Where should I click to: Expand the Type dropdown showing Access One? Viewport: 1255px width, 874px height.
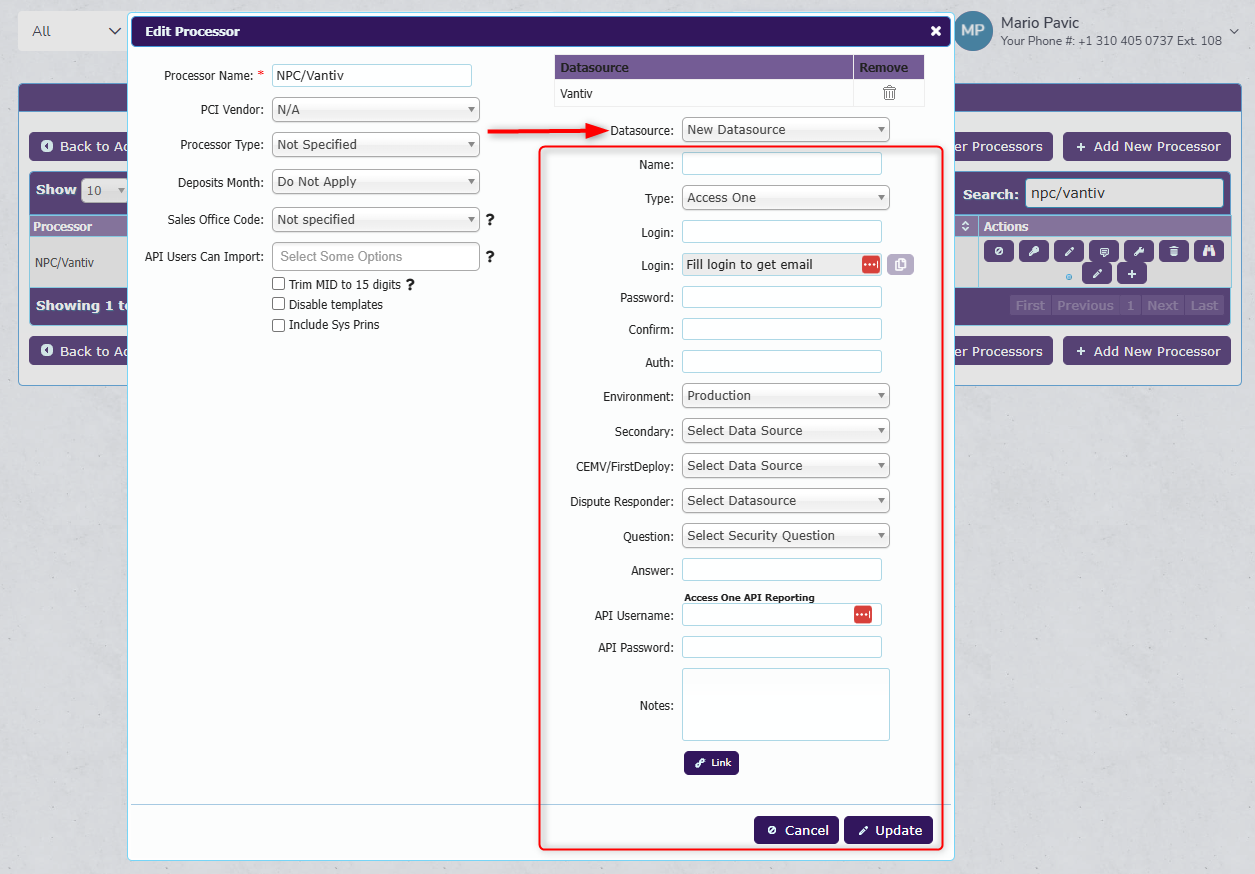786,198
